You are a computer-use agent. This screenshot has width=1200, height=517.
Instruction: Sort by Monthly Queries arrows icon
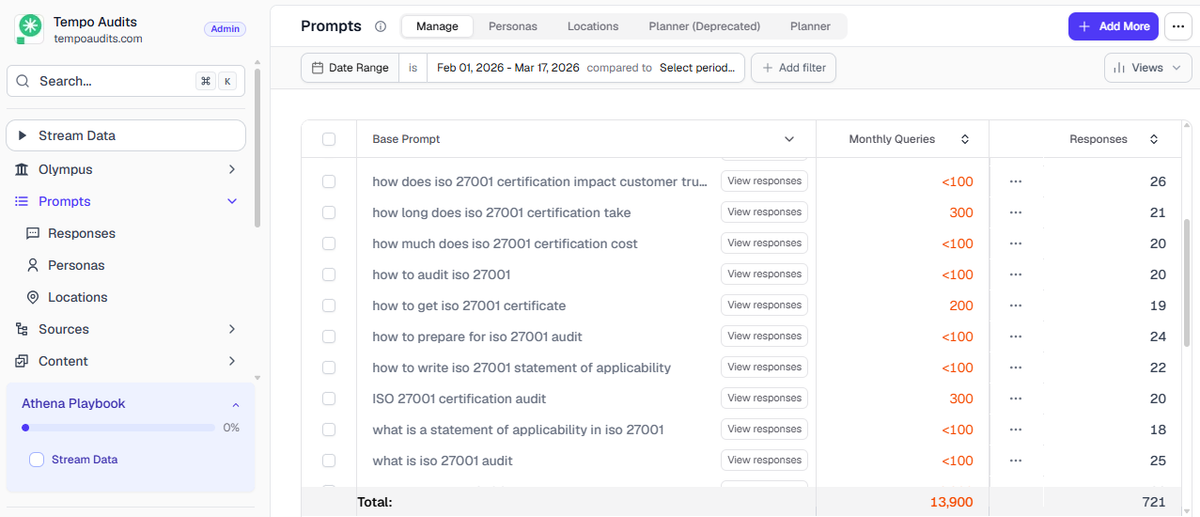[x=965, y=140]
